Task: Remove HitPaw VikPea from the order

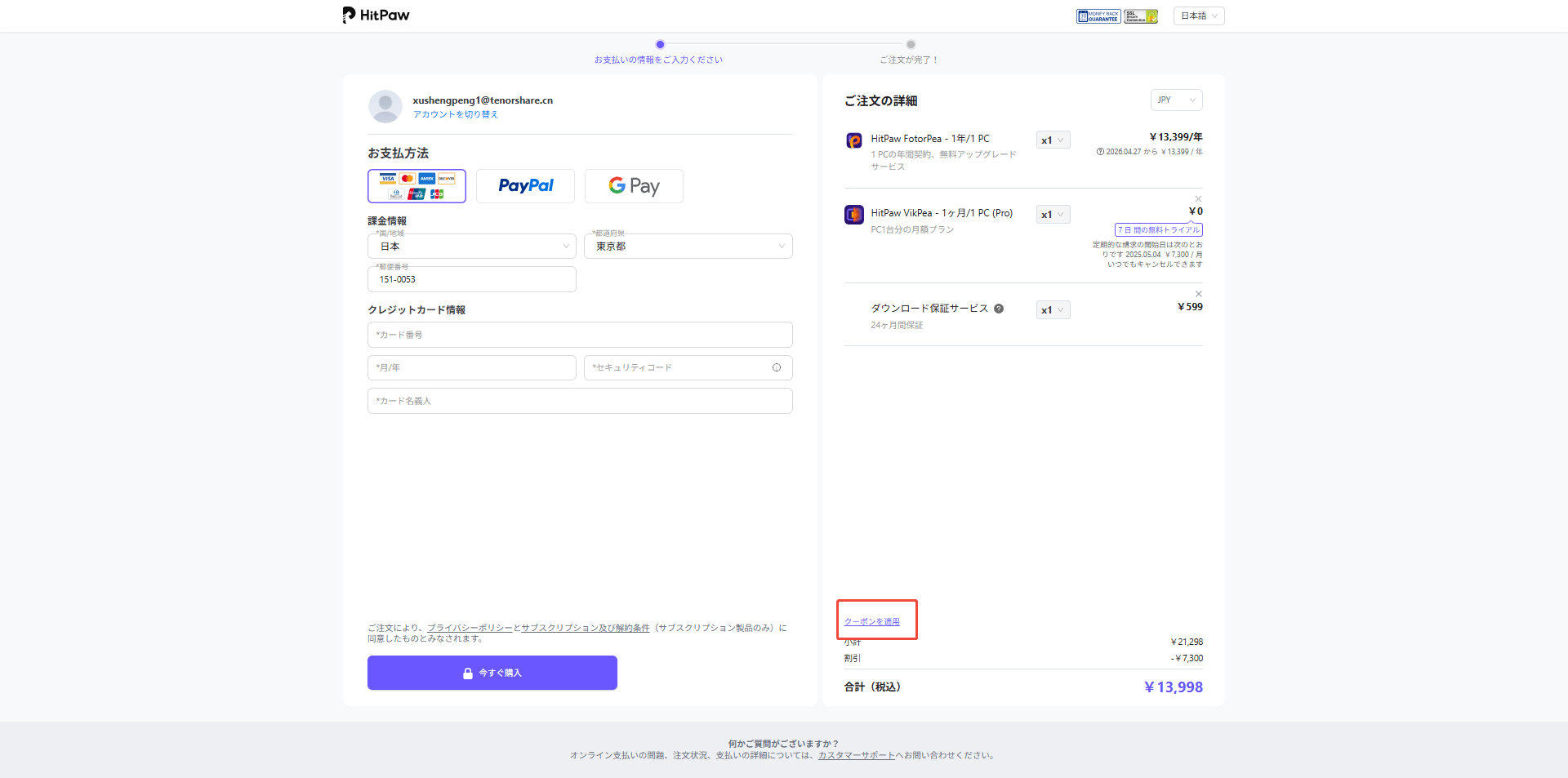Action: point(1198,199)
